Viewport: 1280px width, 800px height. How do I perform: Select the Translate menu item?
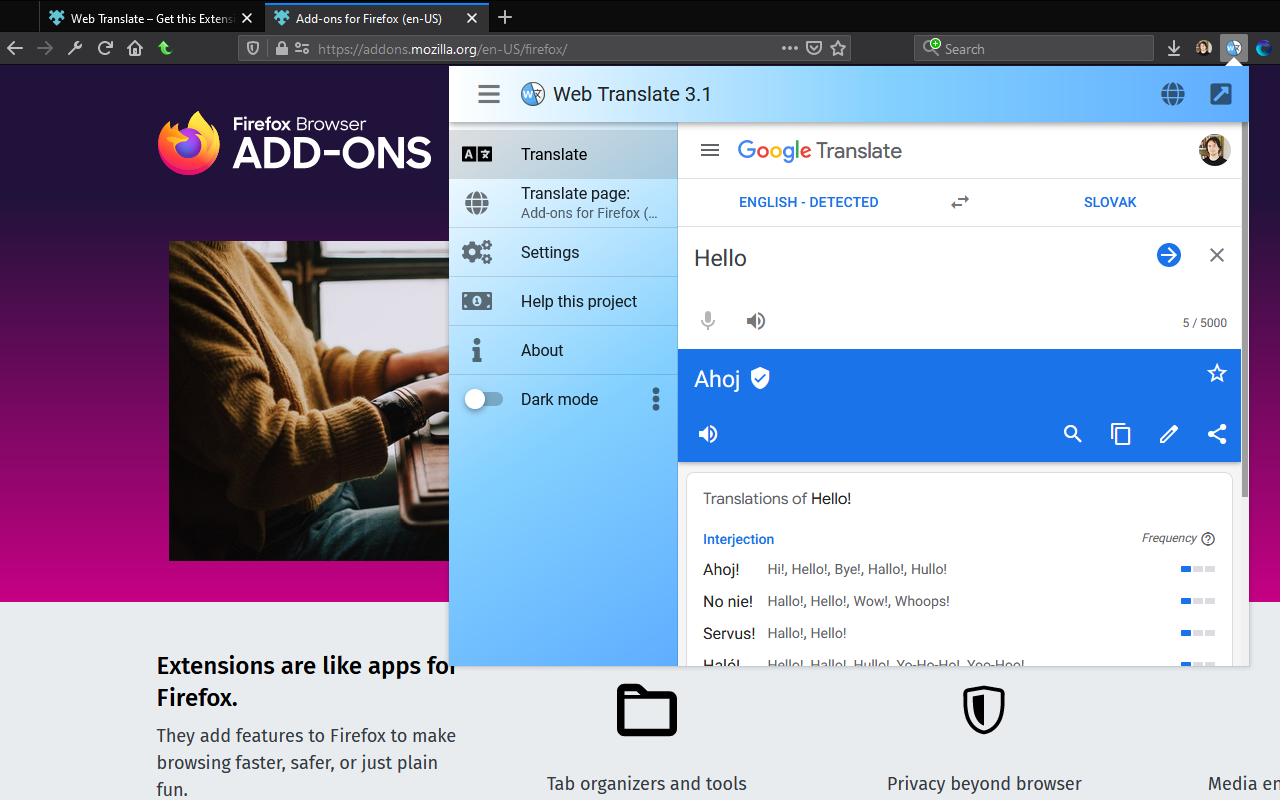coord(563,154)
